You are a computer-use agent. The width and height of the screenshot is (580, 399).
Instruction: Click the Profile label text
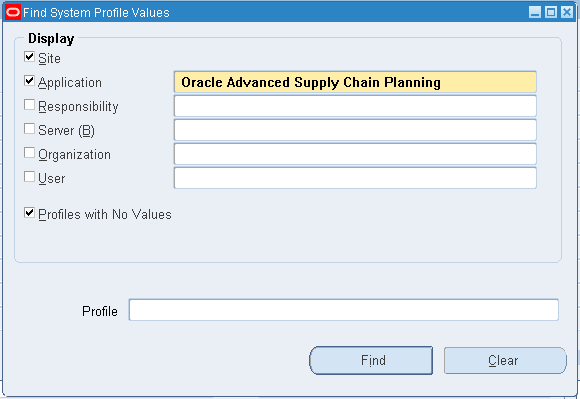[x=100, y=311]
